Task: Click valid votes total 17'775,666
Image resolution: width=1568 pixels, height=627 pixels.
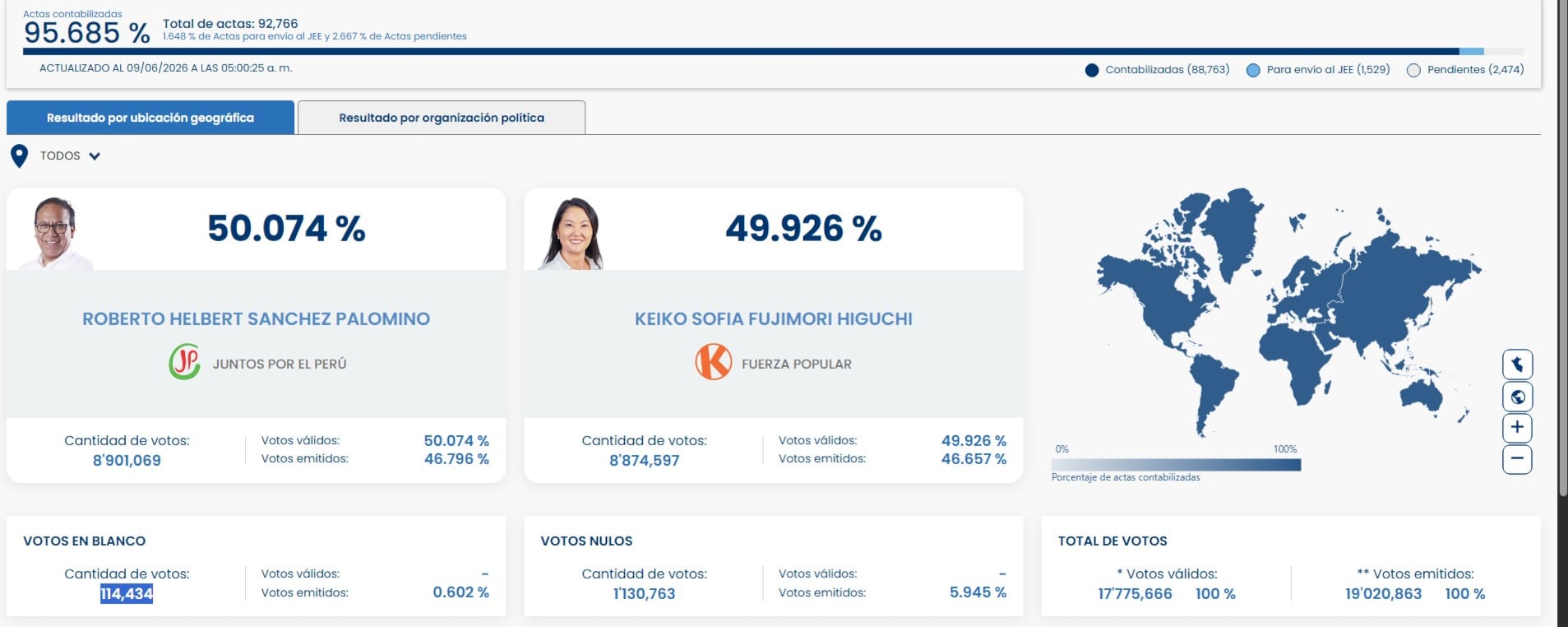Action: (x=1136, y=594)
